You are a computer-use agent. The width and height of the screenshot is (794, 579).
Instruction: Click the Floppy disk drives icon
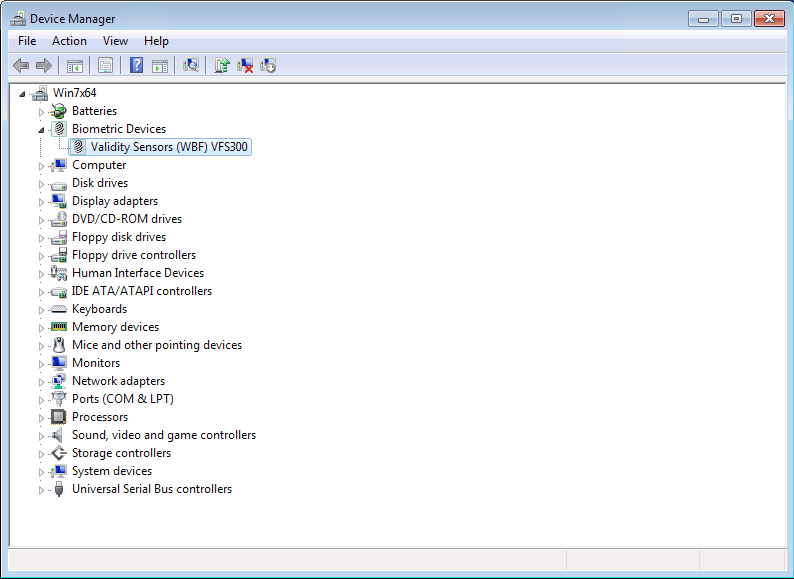pyautogui.click(x=59, y=237)
